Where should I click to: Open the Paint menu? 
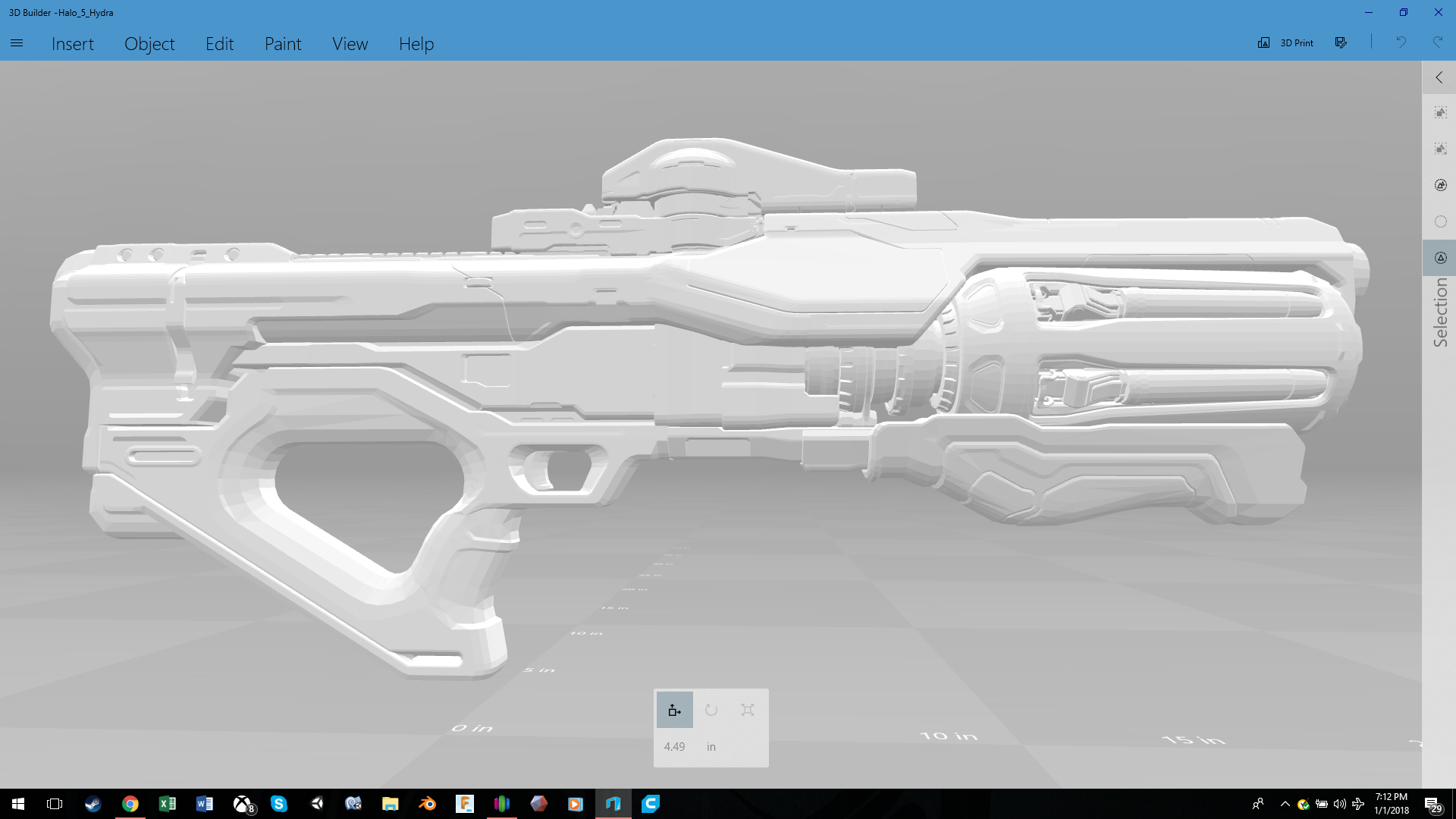coord(283,44)
